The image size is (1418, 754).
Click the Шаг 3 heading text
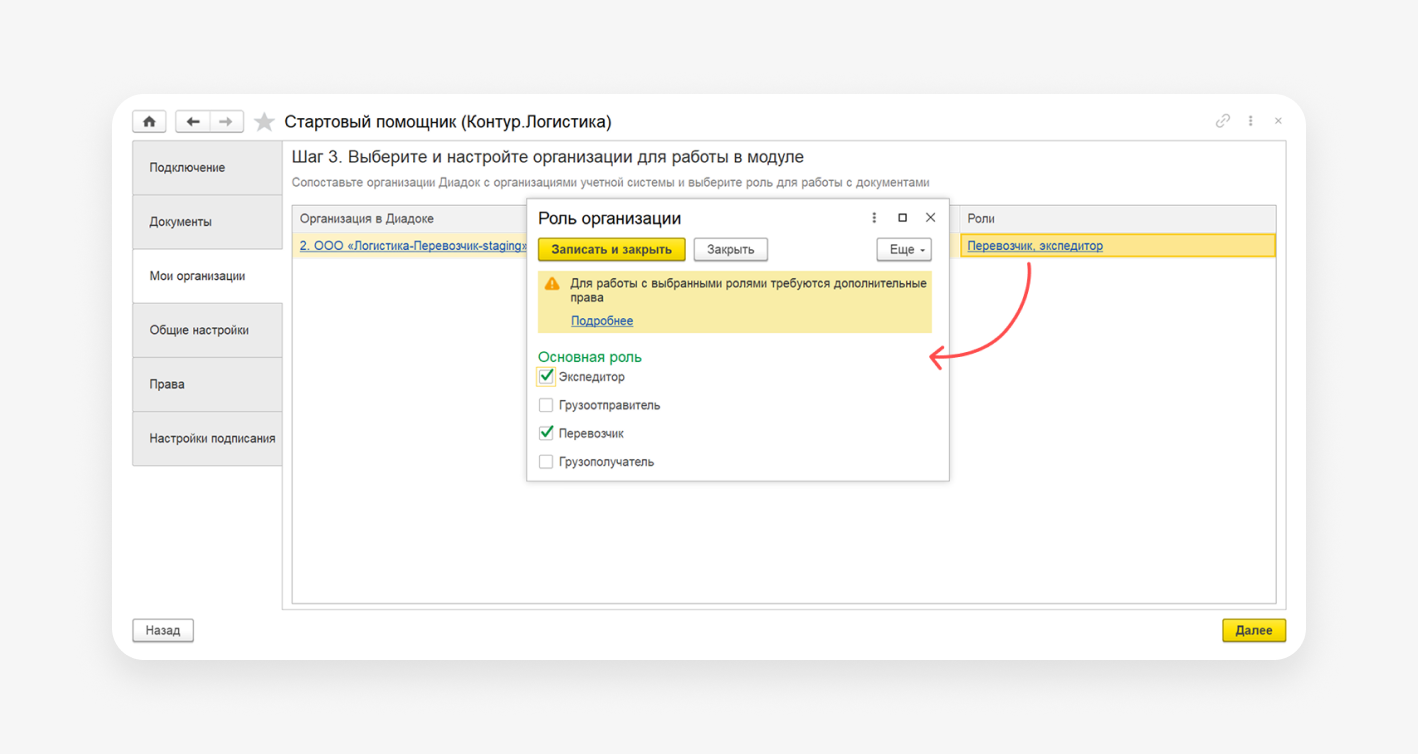pyautogui.click(x=548, y=157)
